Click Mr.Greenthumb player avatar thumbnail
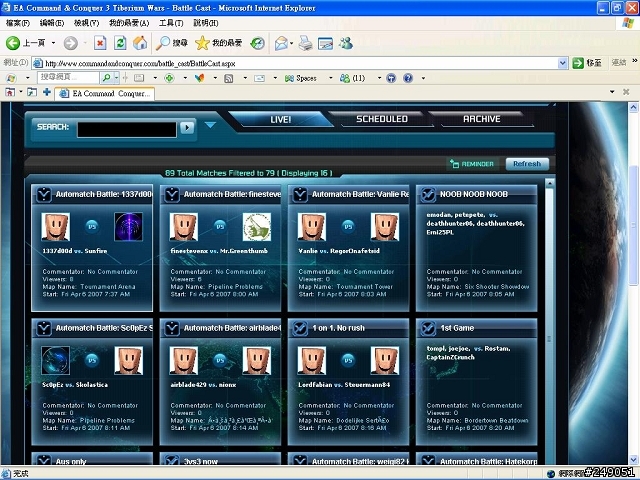The width and height of the screenshot is (640, 480). pyautogui.click(x=256, y=227)
